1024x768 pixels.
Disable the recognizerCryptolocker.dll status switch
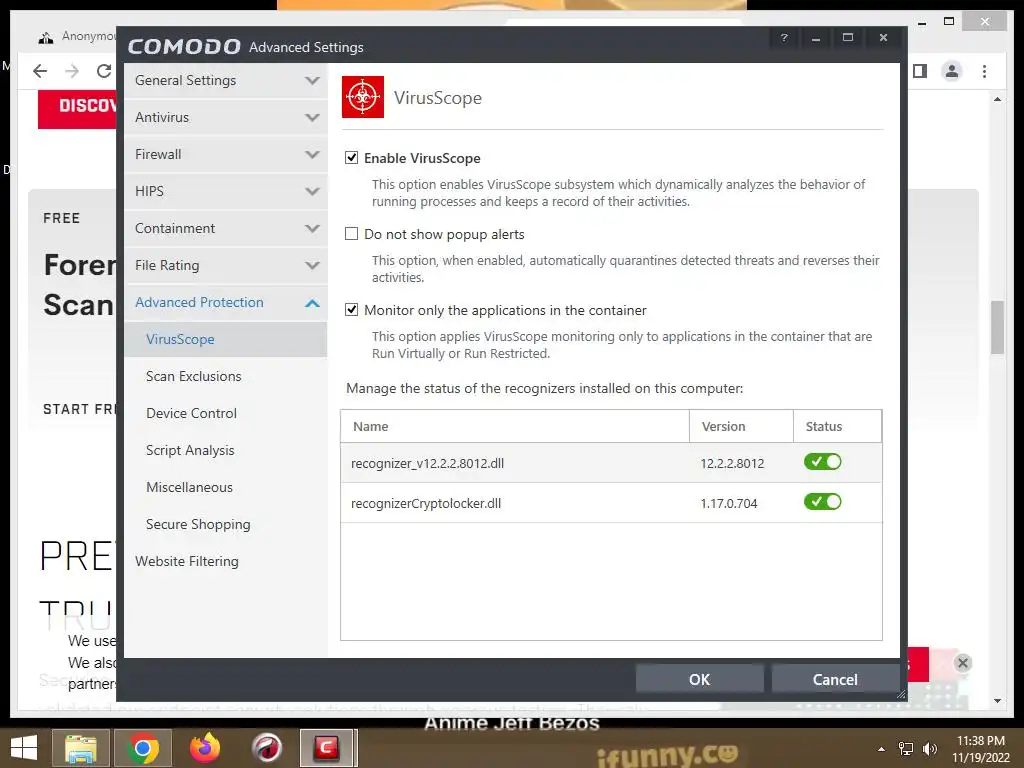click(x=822, y=502)
